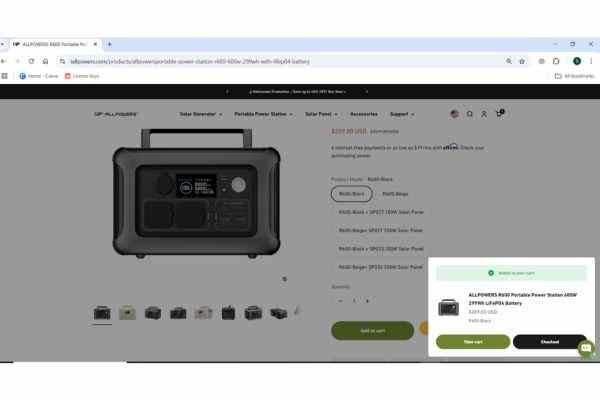Click the View cart button
The height and width of the screenshot is (400, 600).
472,341
